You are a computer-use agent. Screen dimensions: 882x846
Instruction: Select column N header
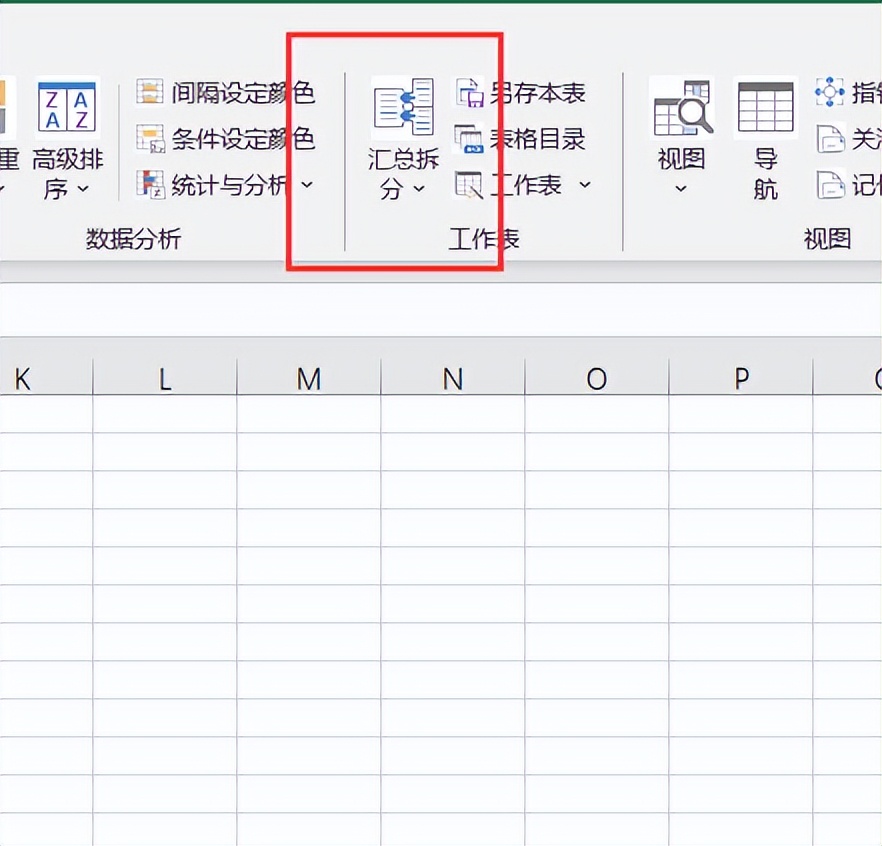click(453, 378)
